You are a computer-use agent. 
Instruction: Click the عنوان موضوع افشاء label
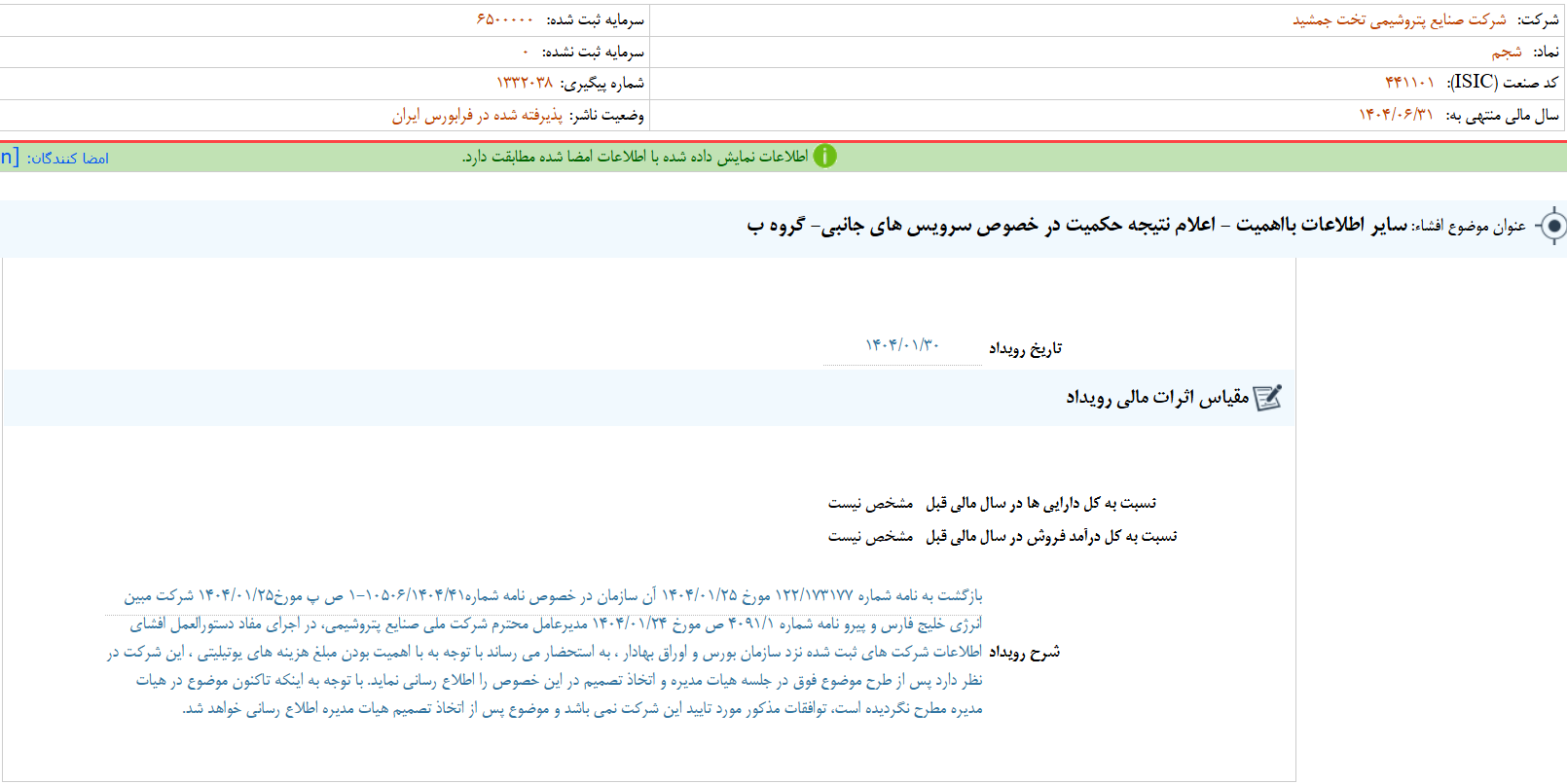coord(1470,226)
